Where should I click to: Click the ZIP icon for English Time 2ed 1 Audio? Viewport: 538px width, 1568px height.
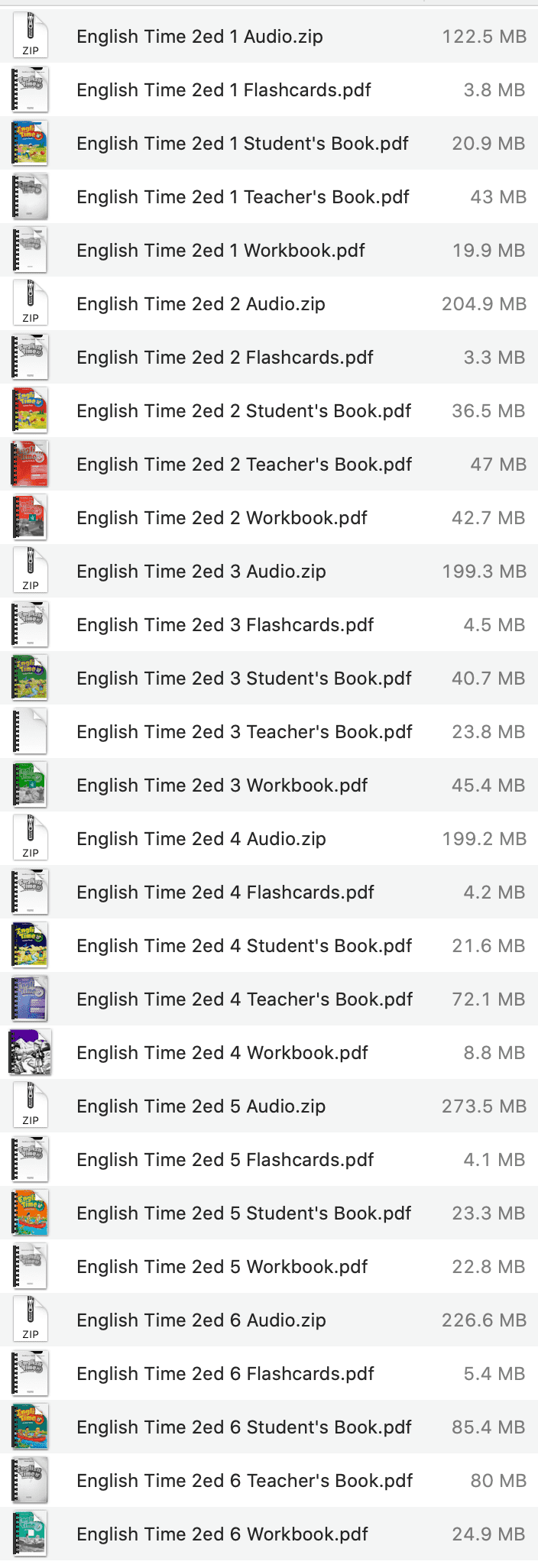pos(30,36)
